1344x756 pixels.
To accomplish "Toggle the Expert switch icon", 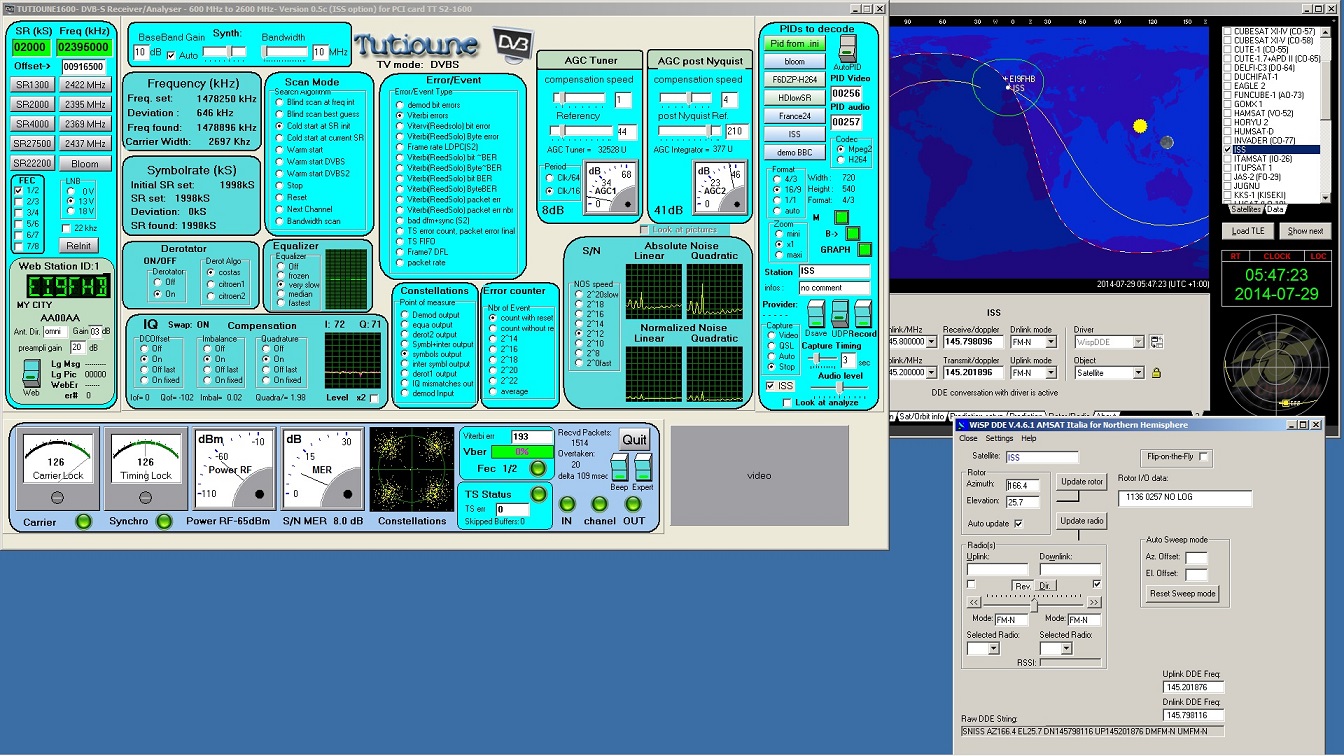I will coord(643,467).
